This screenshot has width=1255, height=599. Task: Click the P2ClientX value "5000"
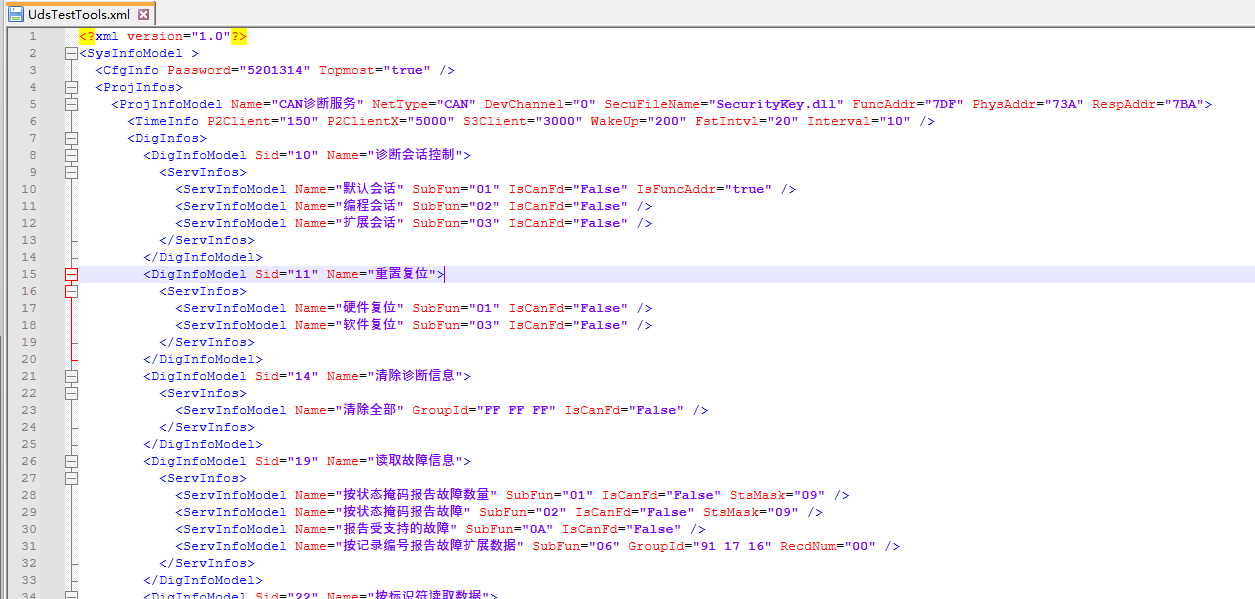pyautogui.click(x=431, y=121)
